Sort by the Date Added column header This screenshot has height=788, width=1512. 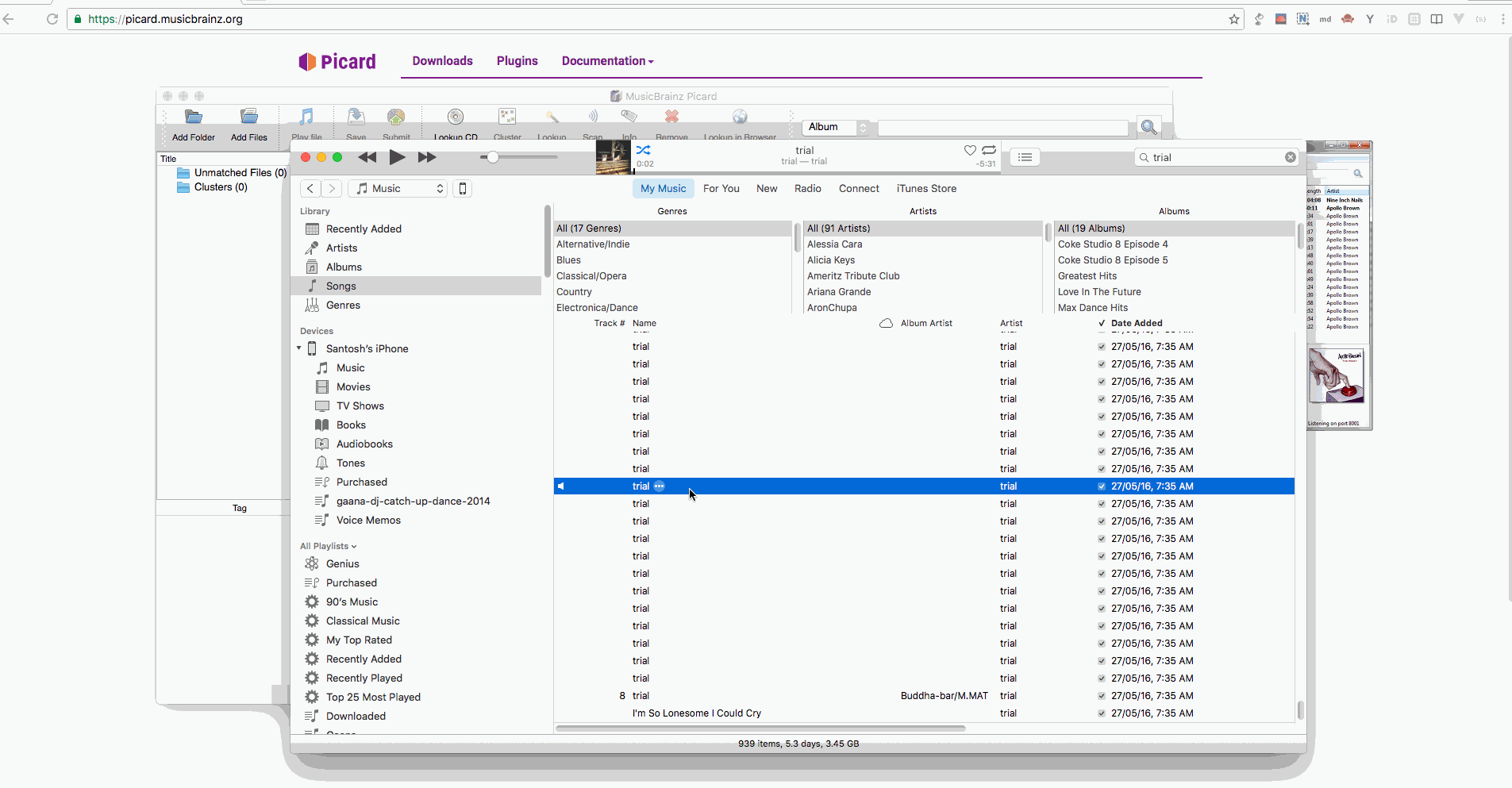1137,323
